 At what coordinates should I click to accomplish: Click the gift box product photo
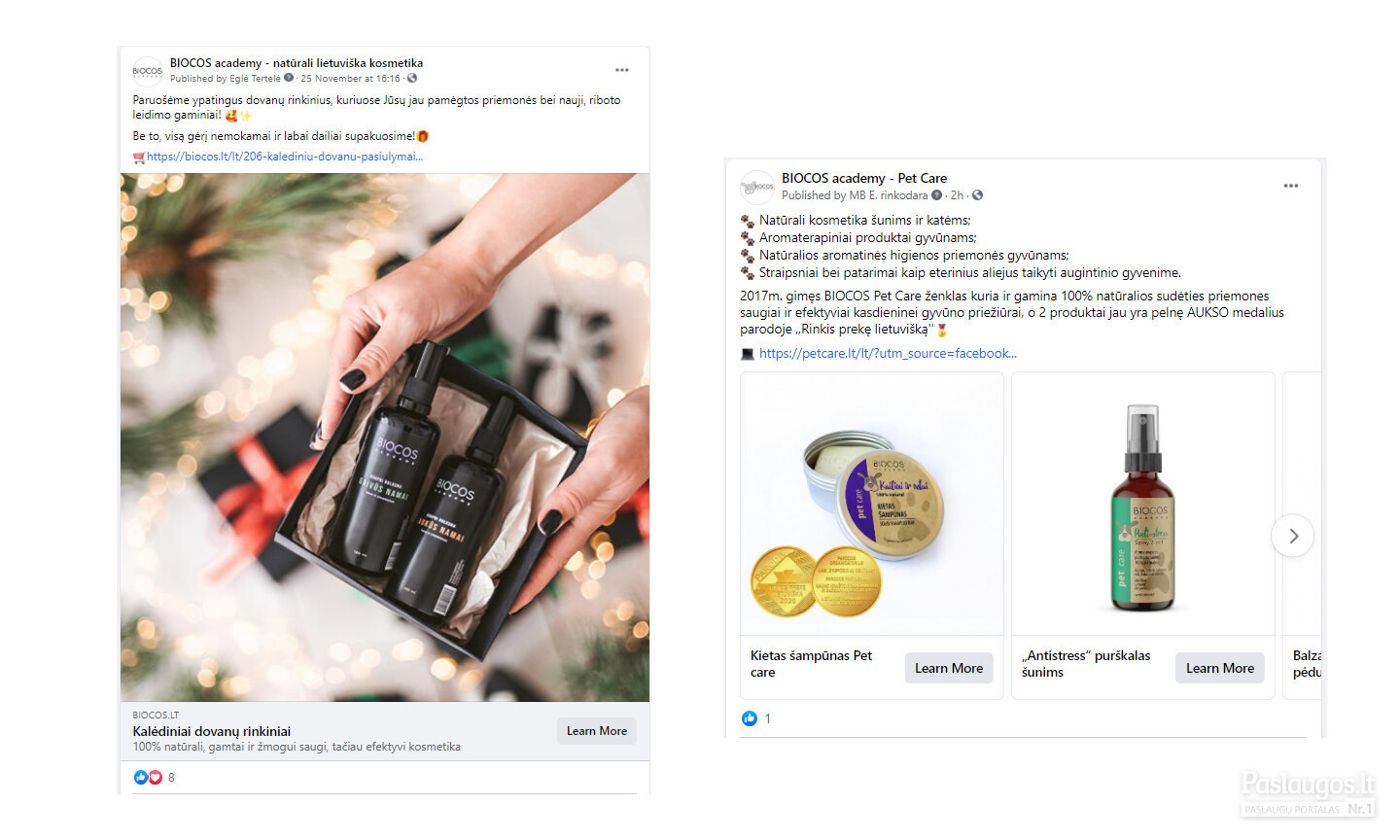pos(385,437)
